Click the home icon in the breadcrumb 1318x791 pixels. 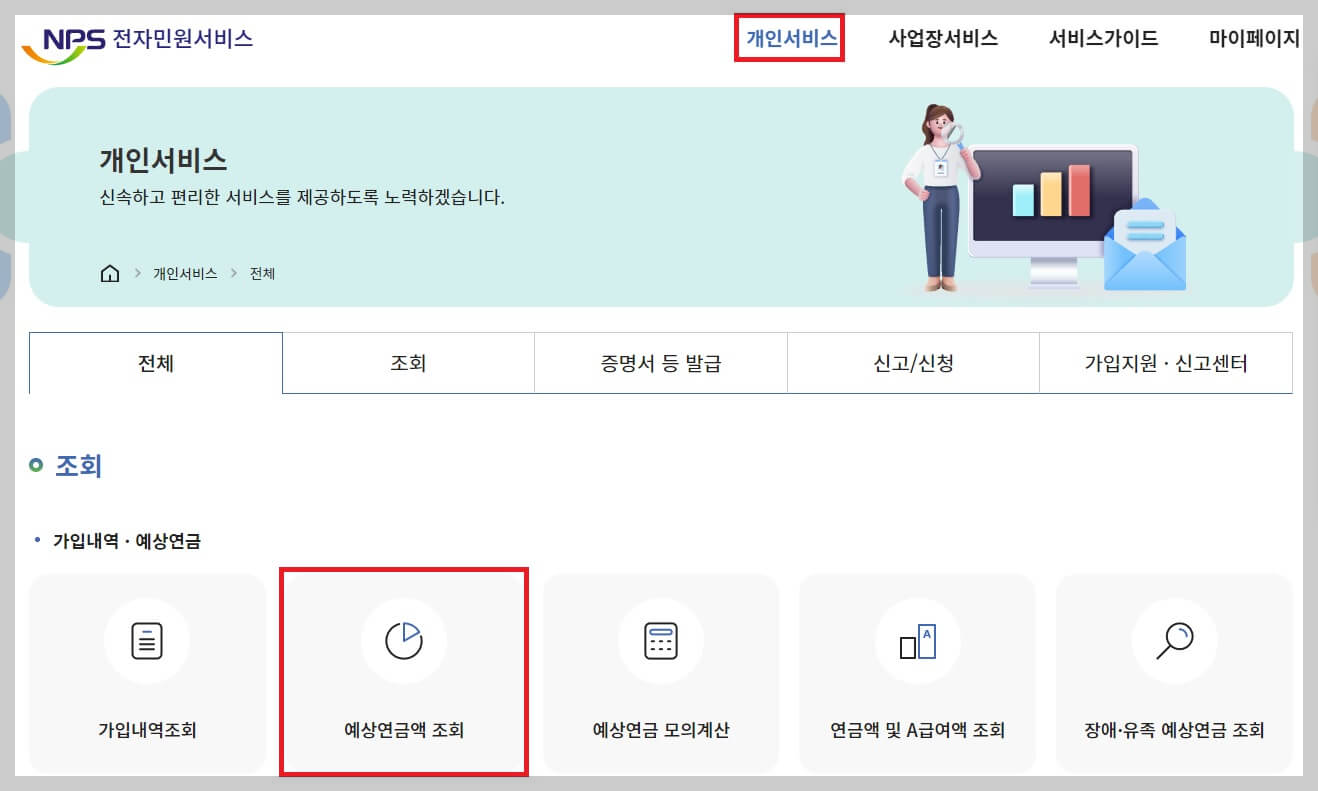click(109, 272)
